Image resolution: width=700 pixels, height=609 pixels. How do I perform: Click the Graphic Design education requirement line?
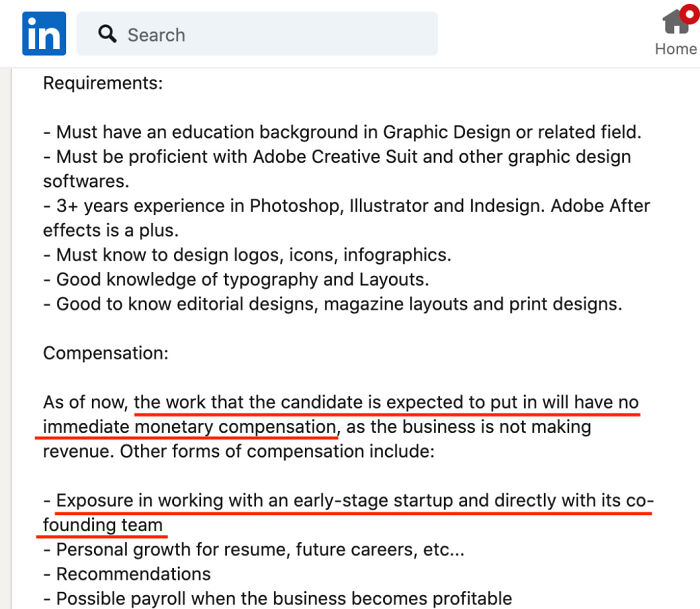(x=342, y=132)
